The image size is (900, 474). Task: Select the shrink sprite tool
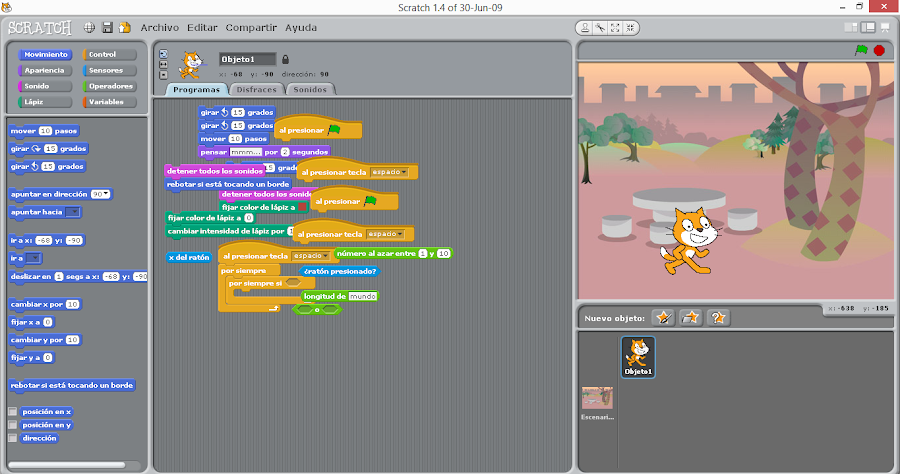pos(630,28)
